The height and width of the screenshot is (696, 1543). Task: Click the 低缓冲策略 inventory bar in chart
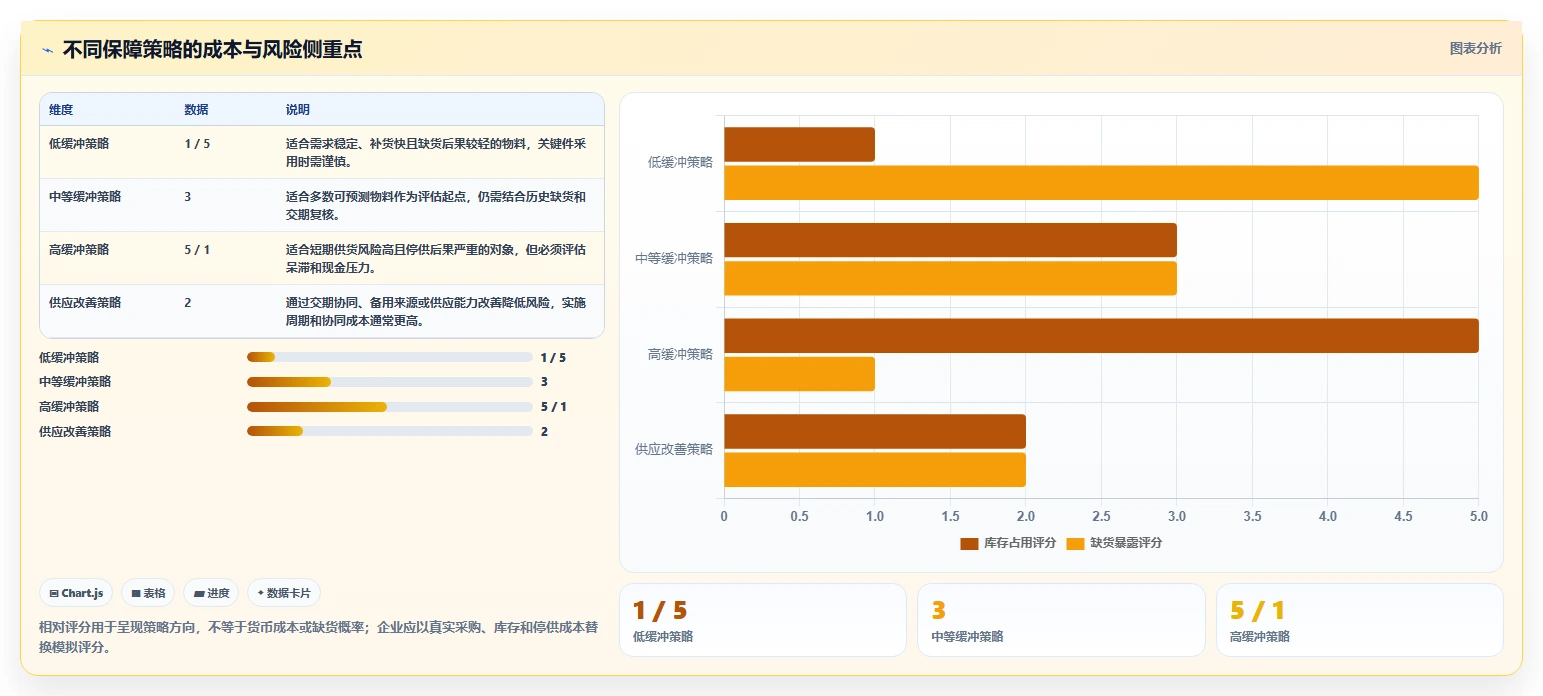[x=799, y=144]
